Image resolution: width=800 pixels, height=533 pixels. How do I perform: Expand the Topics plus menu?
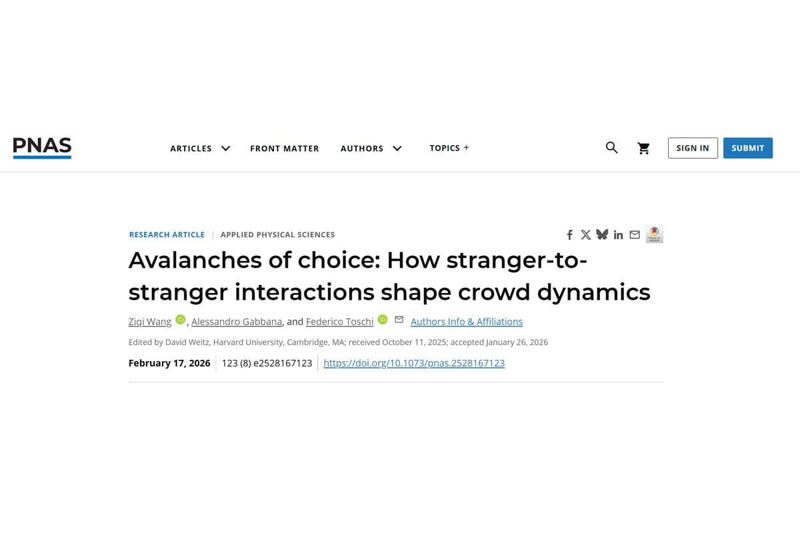(449, 148)
